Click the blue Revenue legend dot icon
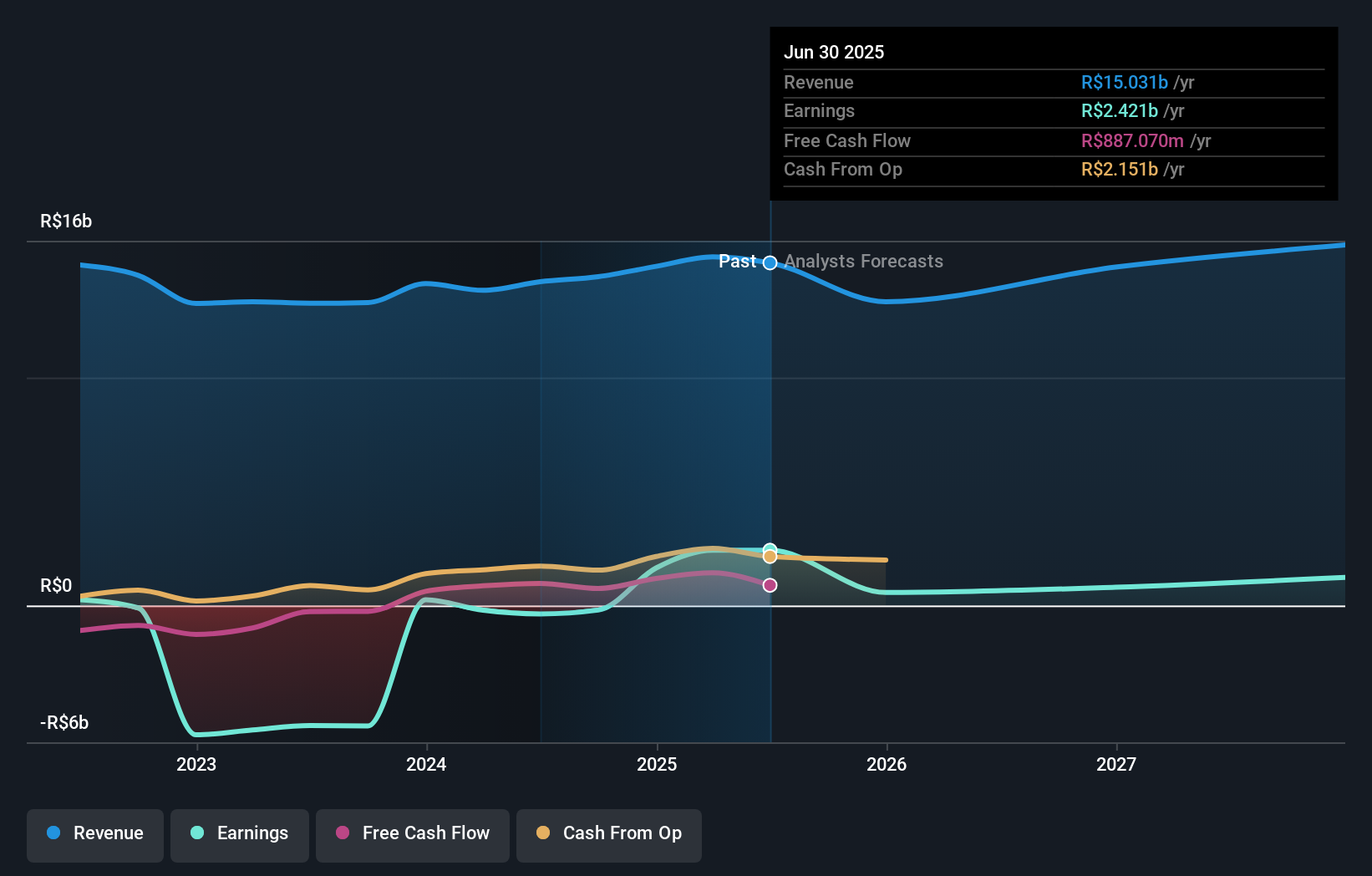 point(53,833)
